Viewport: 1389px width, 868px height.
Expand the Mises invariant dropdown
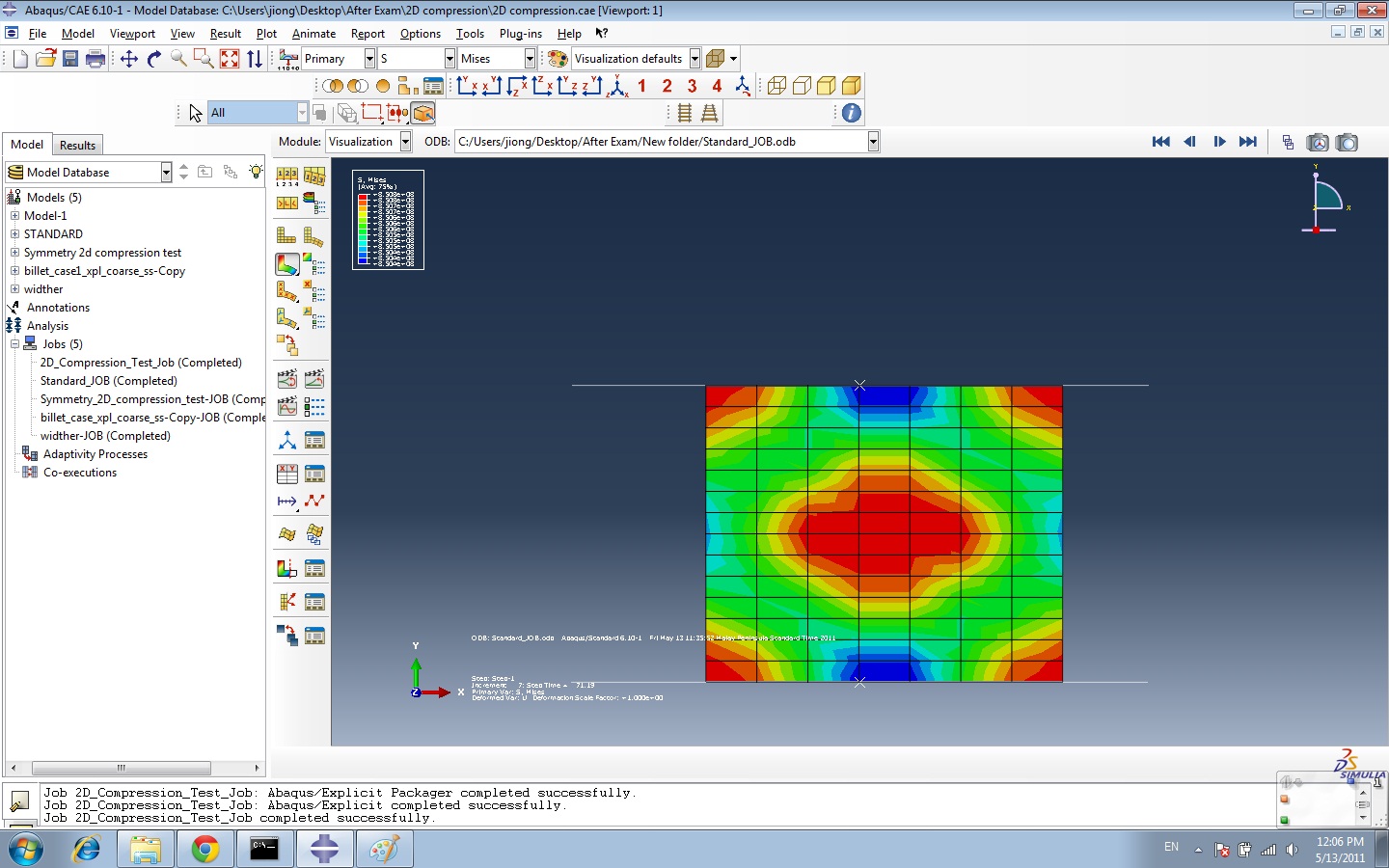(530, 59)
